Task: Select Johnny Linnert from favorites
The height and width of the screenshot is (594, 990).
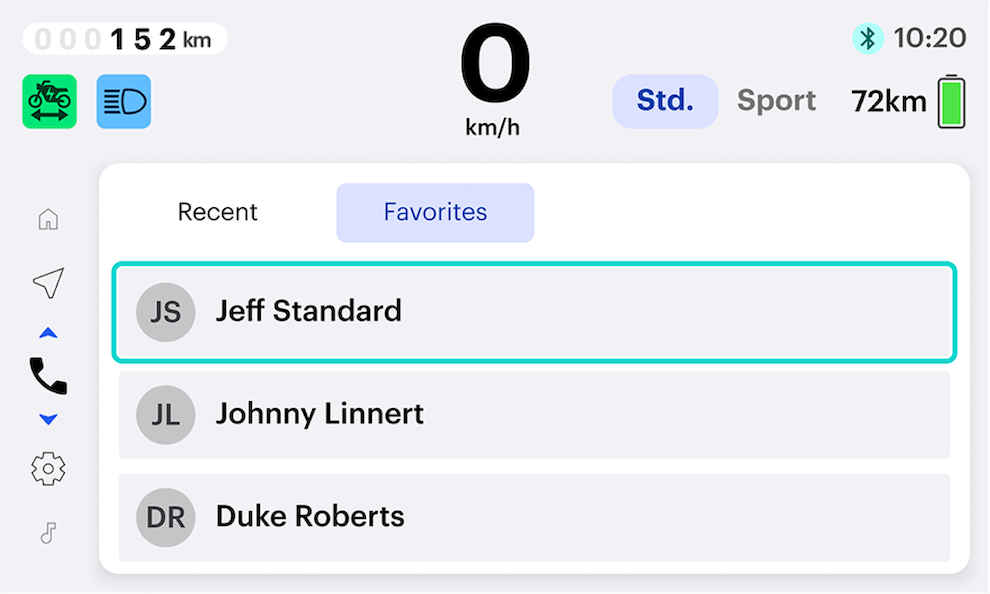Action: pos(534,415)
